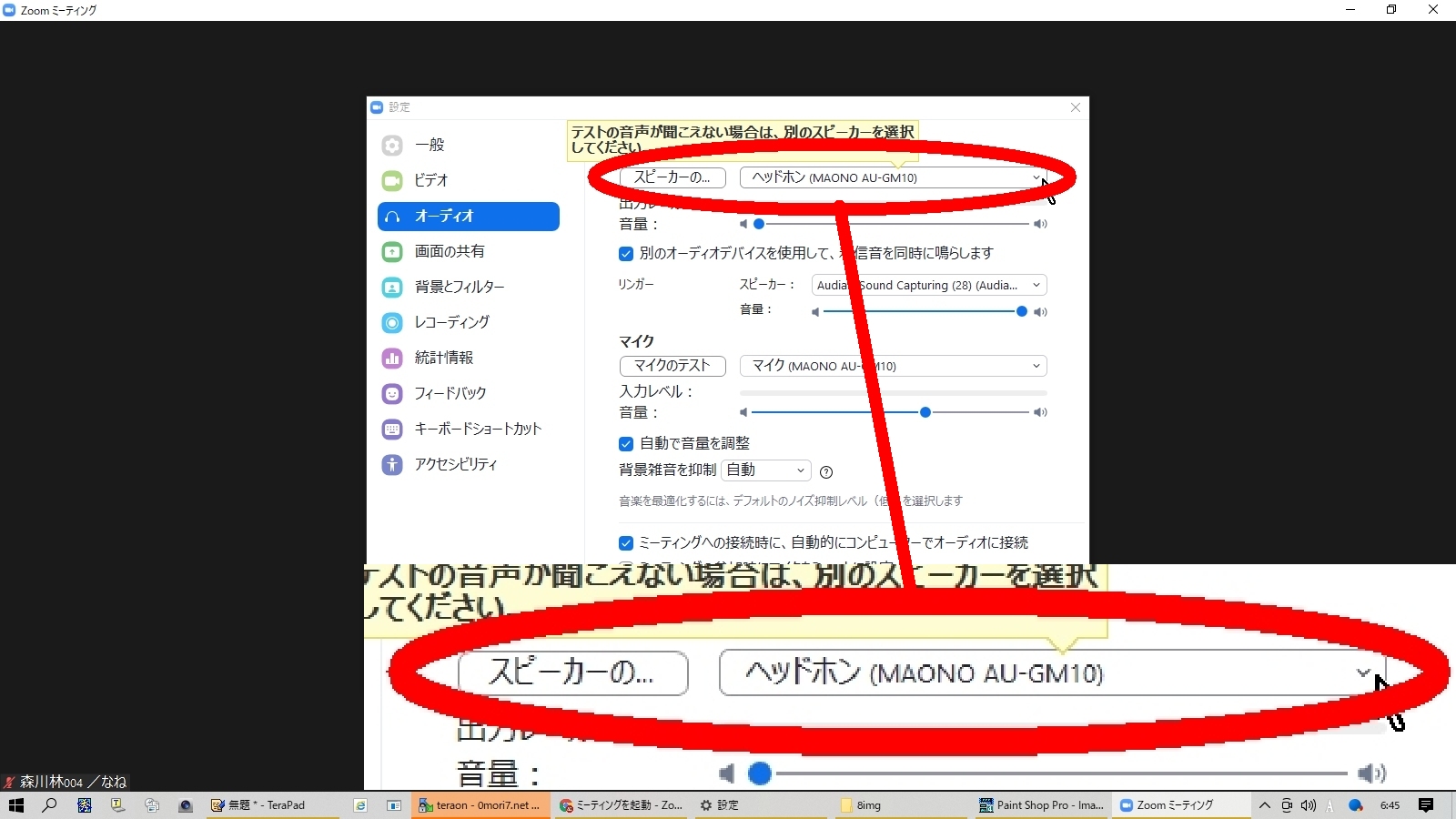Viewport: 1456px width, 819px height.
Task: Click the IME input mode A indicator
Action: [x=1330, y=806]
